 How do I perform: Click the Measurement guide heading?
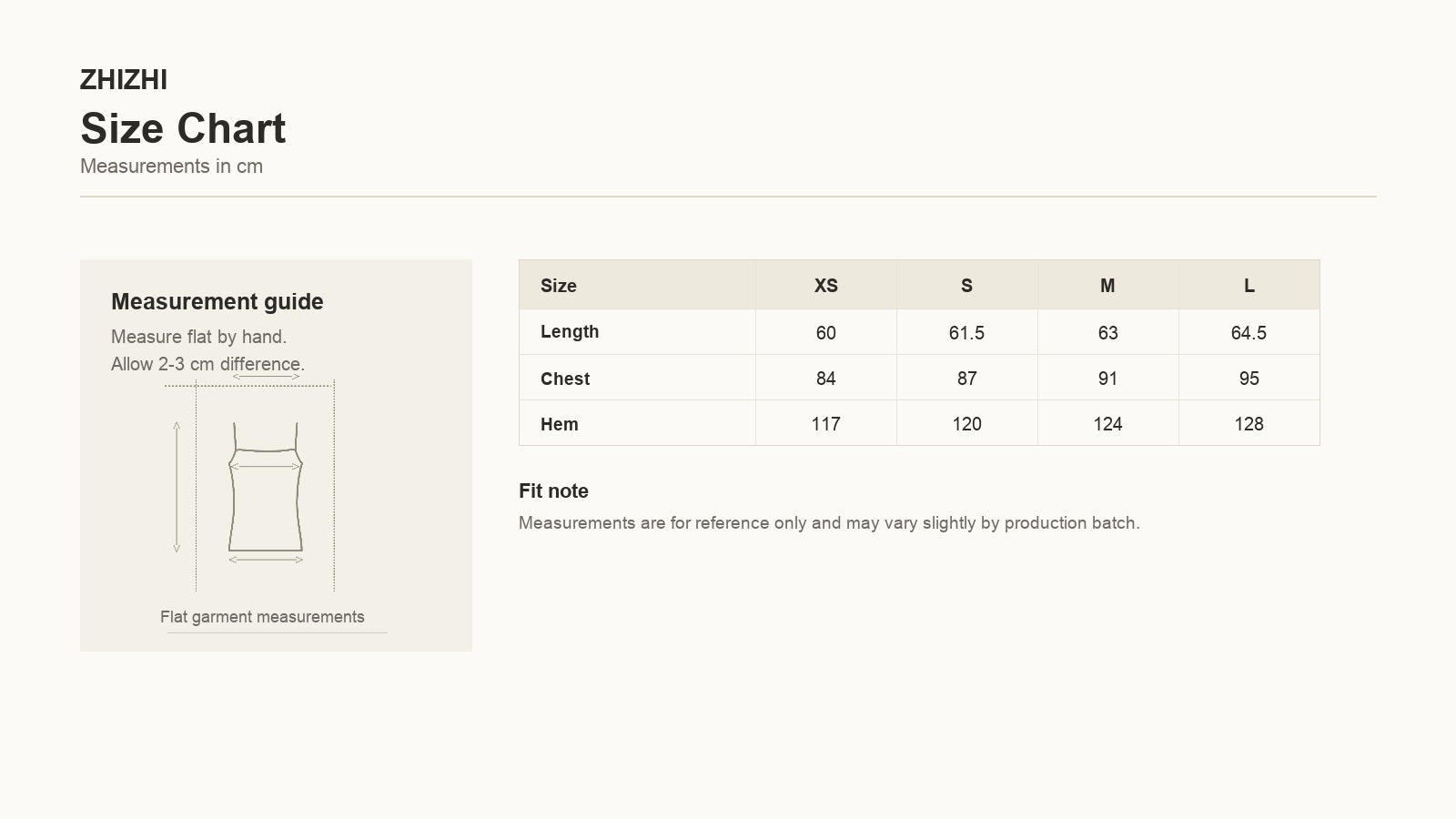tap(217, 301)
